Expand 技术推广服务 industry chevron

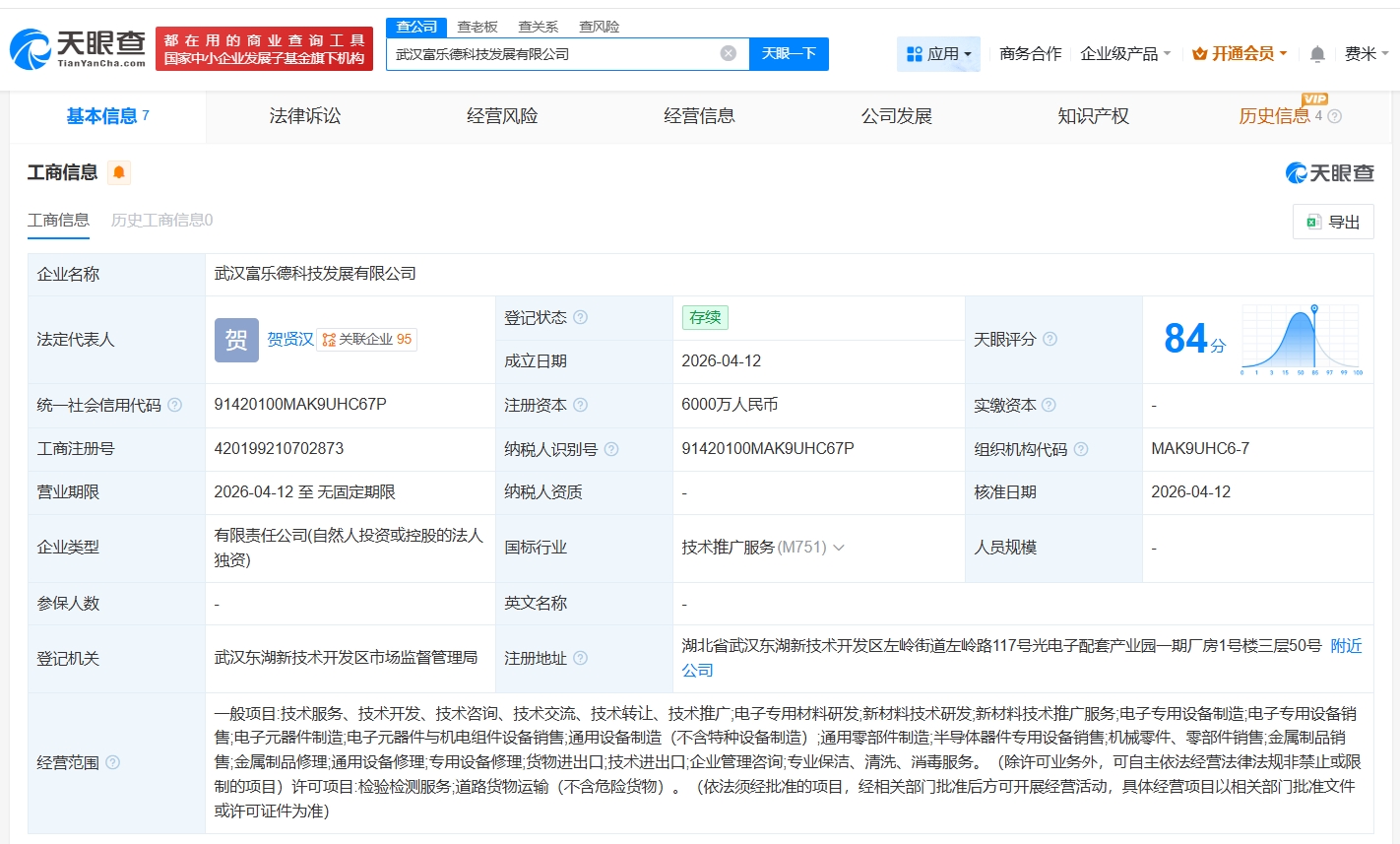click(839, 548)
